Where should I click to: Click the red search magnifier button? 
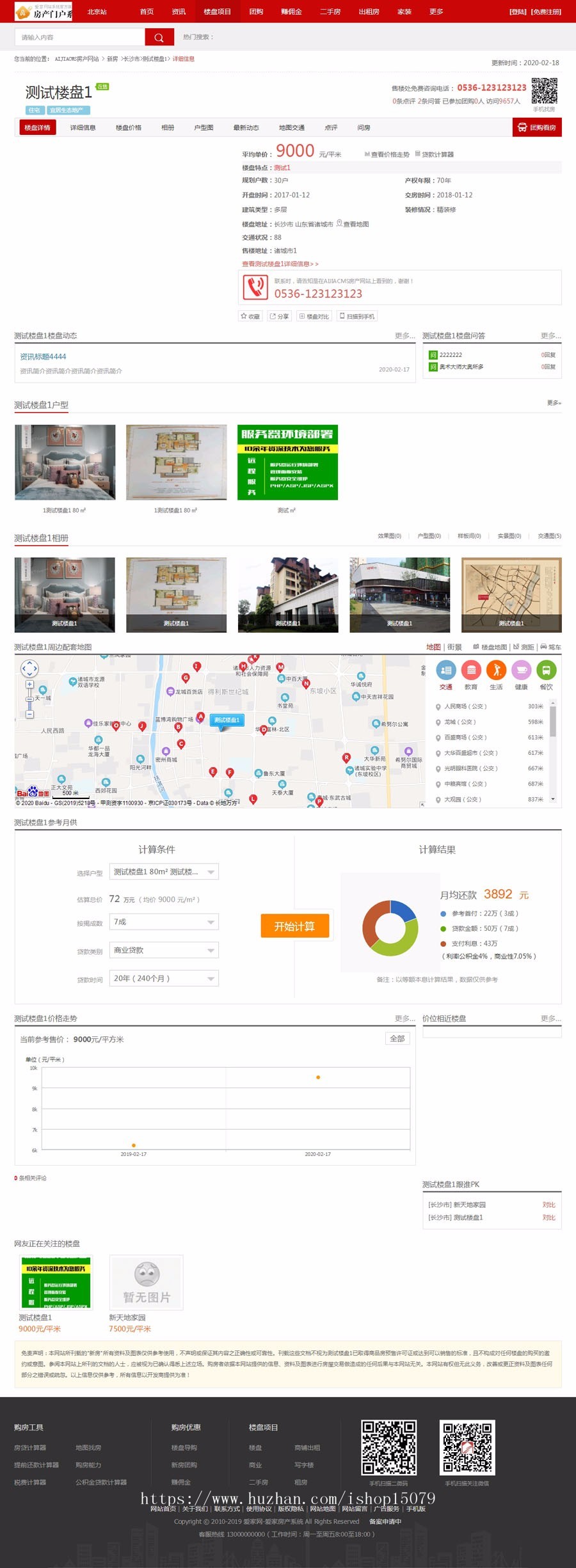coord(159,37)
